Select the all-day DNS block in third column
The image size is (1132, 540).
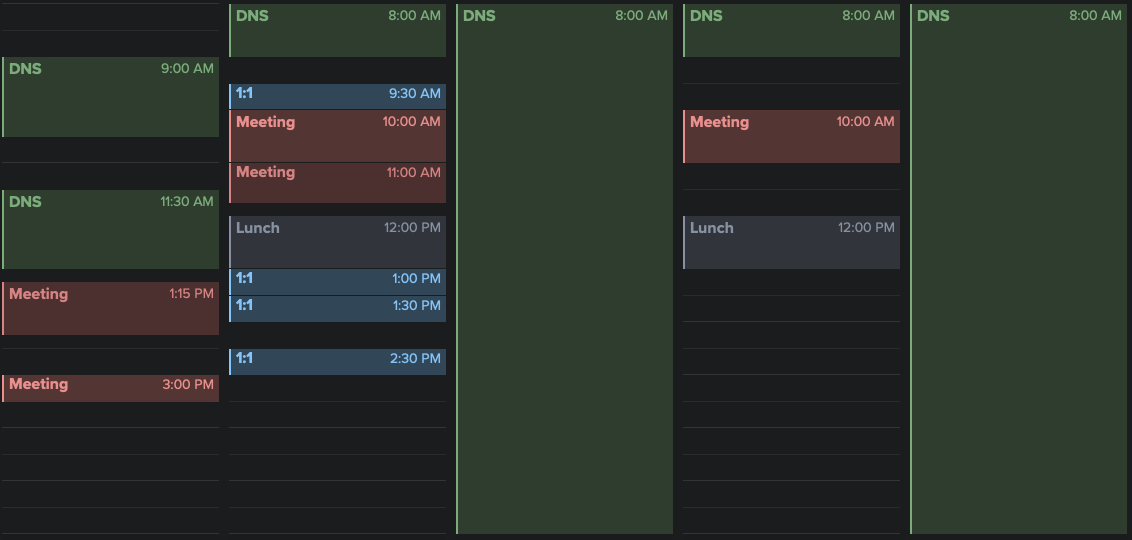point(565,269)
